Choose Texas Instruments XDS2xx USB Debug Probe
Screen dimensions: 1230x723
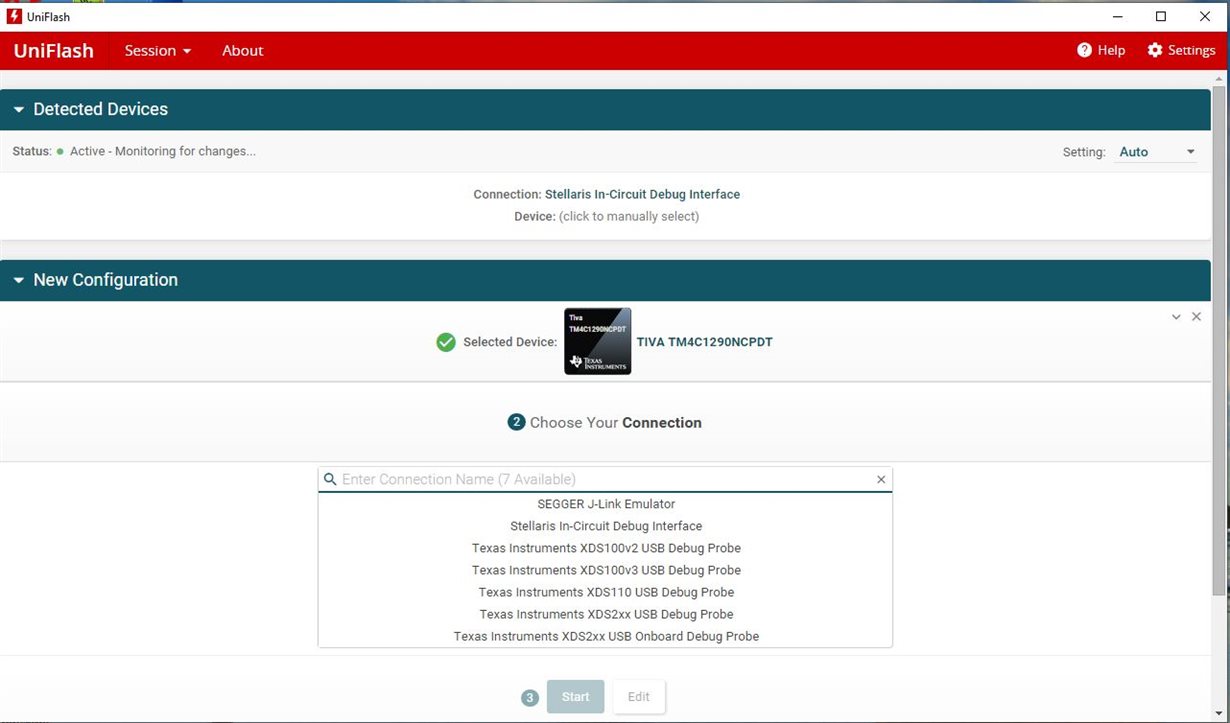point(606,614)
